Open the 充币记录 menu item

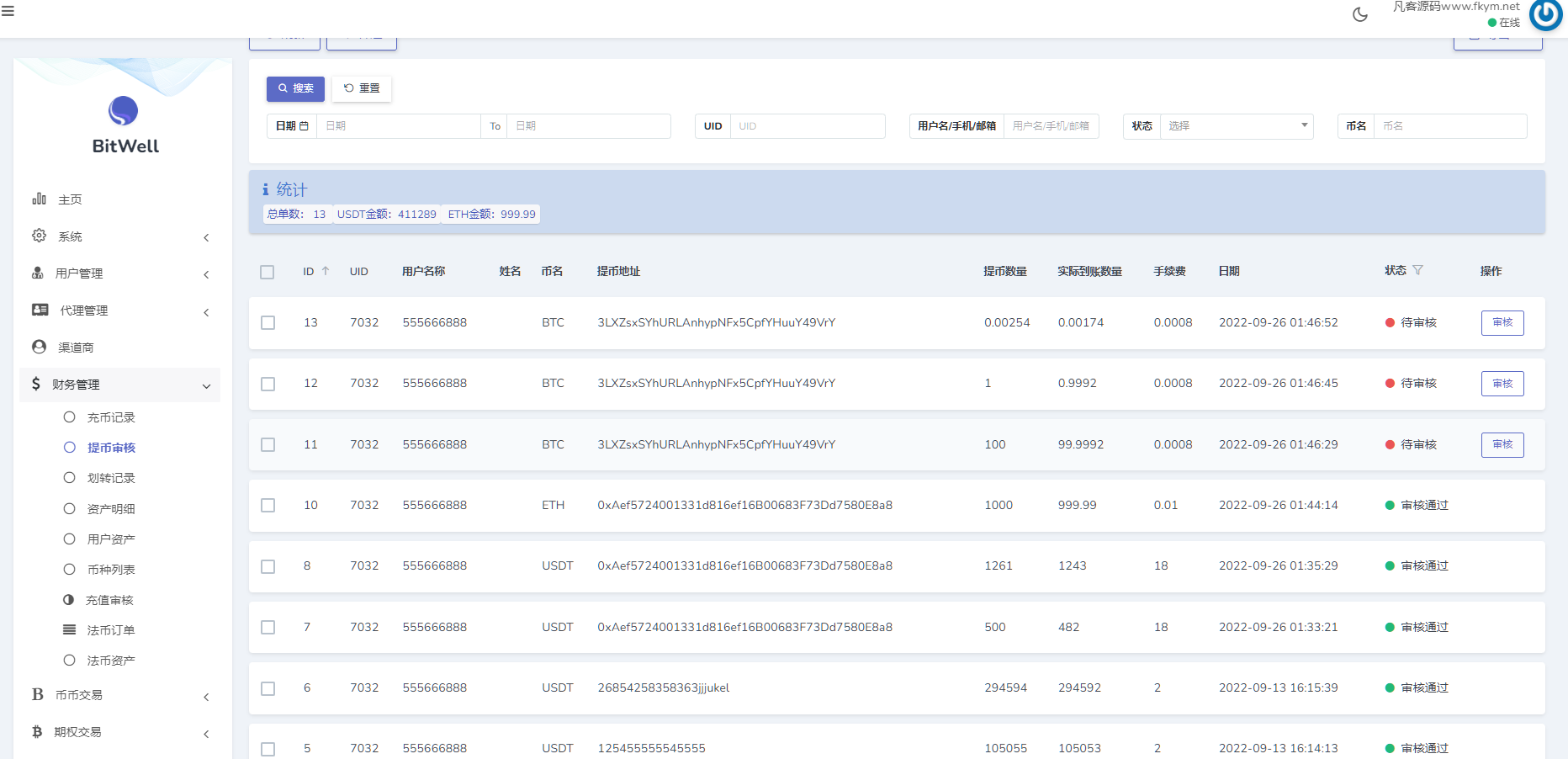[x=110, y=417]
